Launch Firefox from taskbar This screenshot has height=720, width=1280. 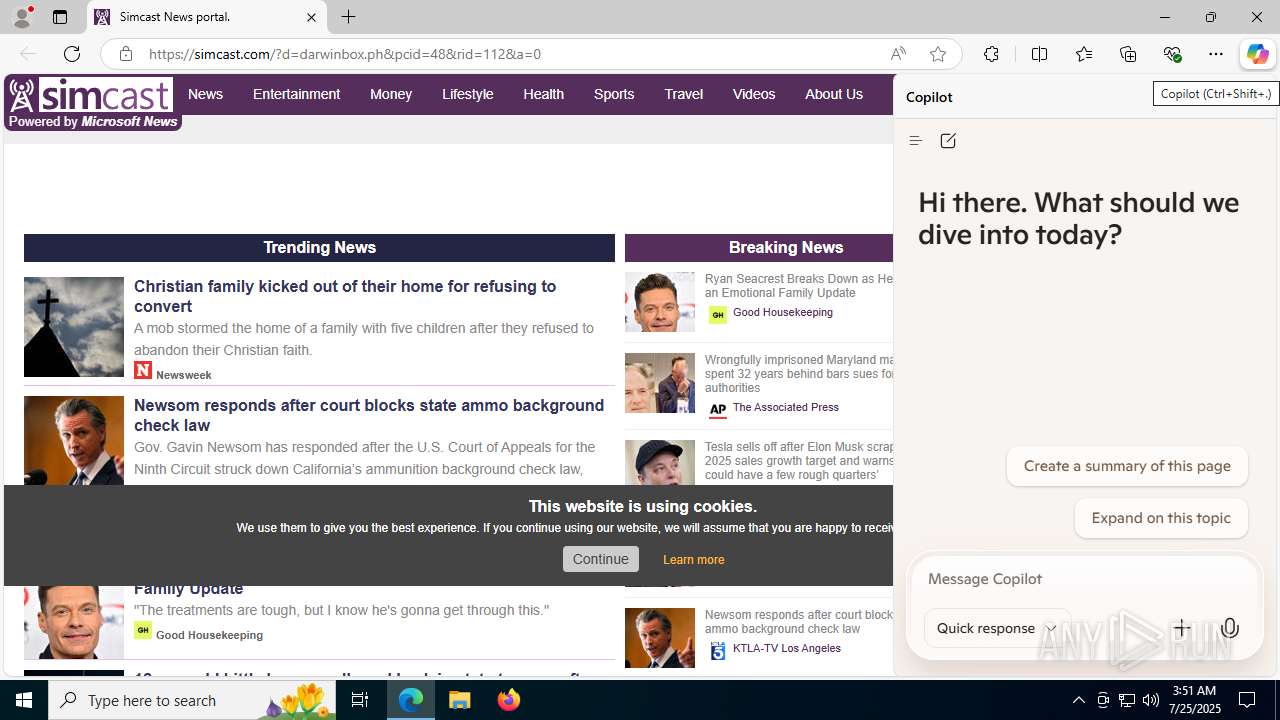(509, 700)
